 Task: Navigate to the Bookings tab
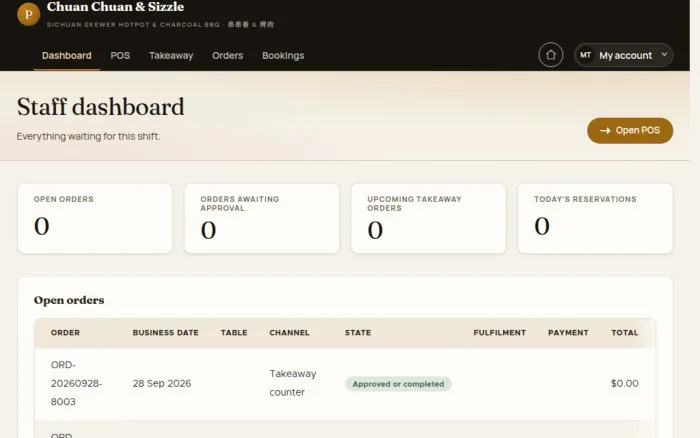pyautogui.click(x=283, y=56)
